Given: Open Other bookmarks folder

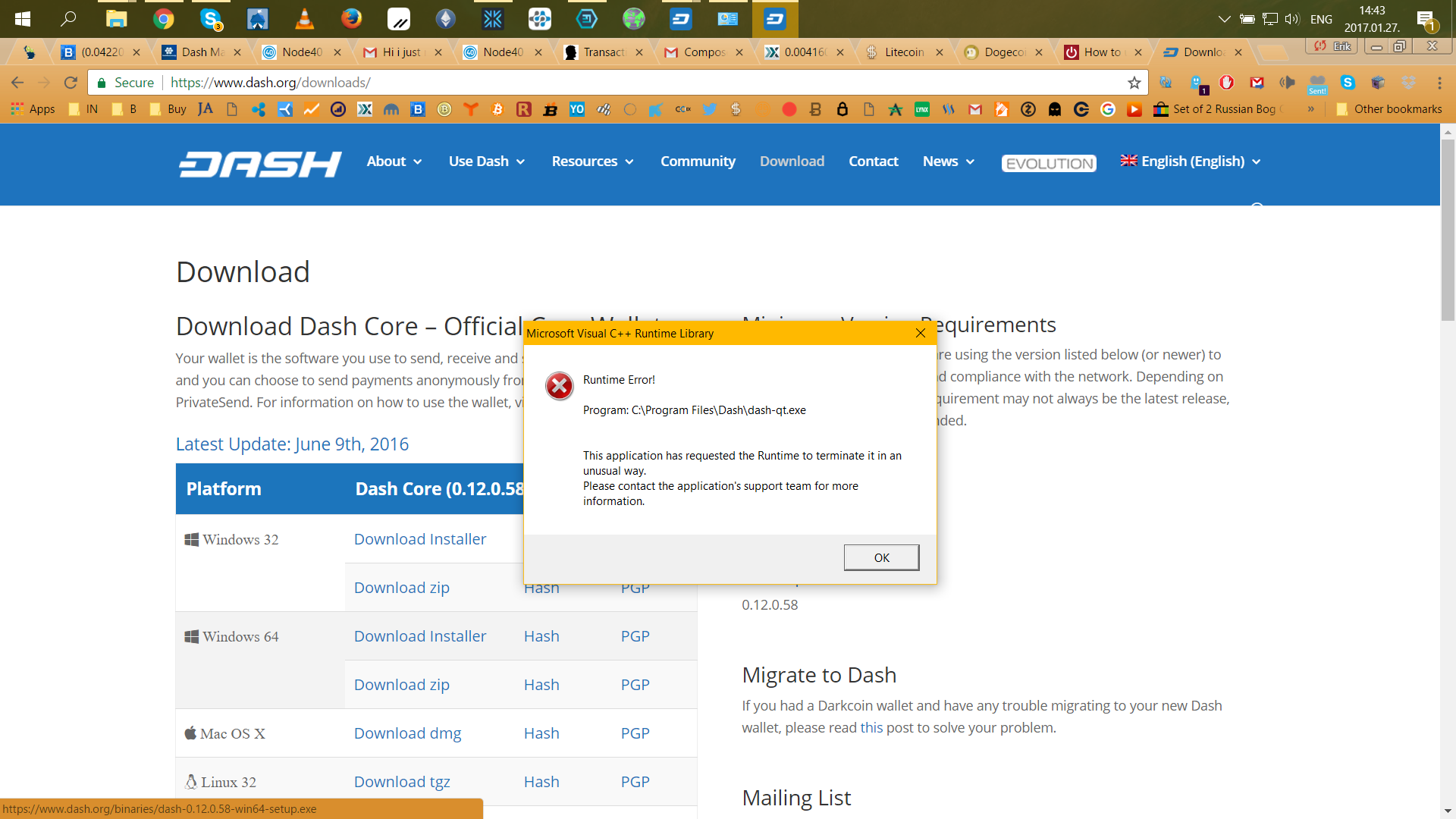Looking at the screenshot, I should click(x=1389, y=109).
